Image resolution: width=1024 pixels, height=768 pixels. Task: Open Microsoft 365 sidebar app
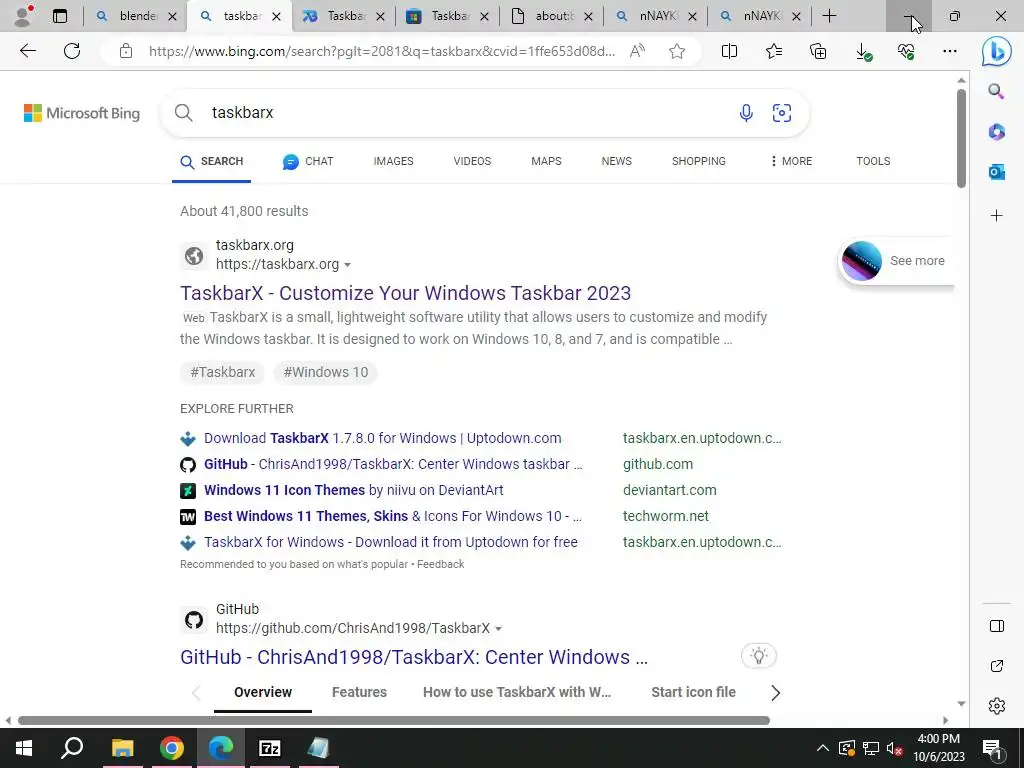coord(996,132)
